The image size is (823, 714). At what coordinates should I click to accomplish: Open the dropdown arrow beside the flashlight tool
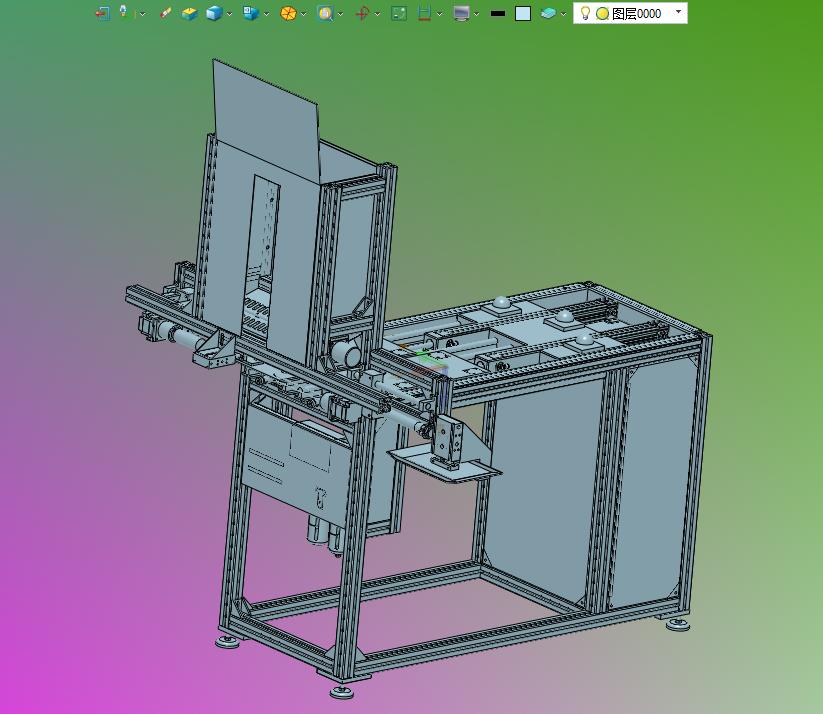[142, 14]
